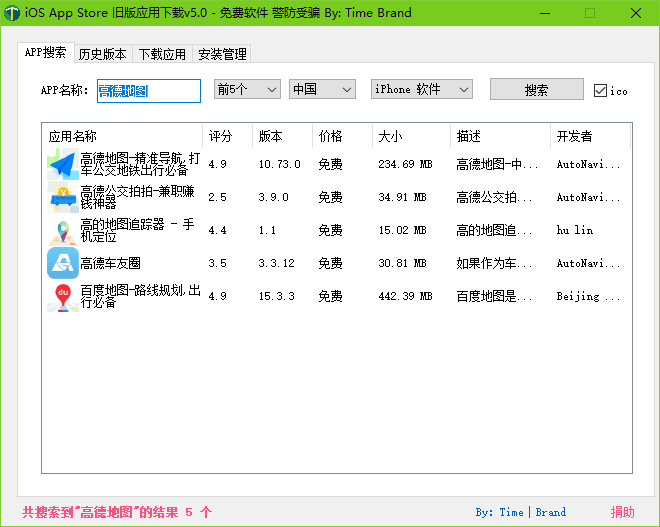
Task: Click the 百度地图 app icon
Action: click(63, 296)
